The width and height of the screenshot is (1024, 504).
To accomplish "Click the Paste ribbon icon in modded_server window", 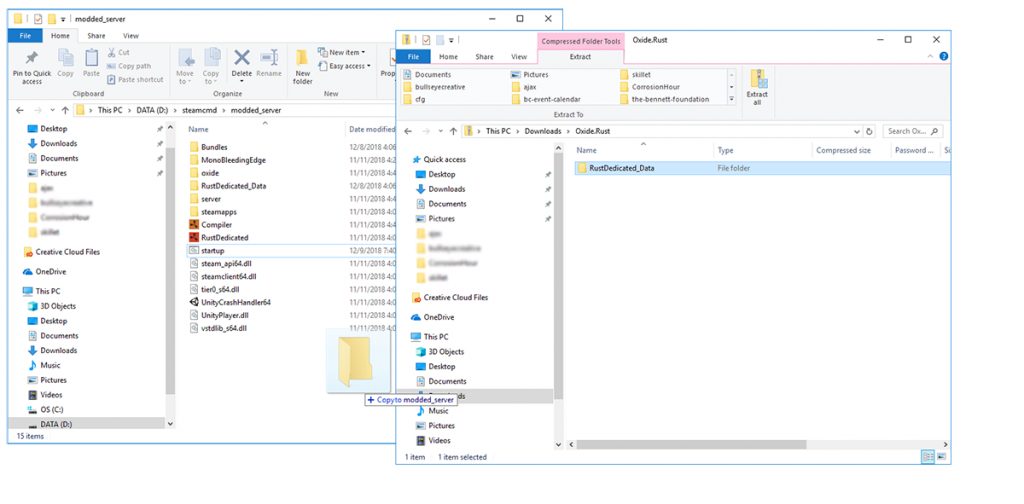I will pyautogui.click(x=91, y=63).
